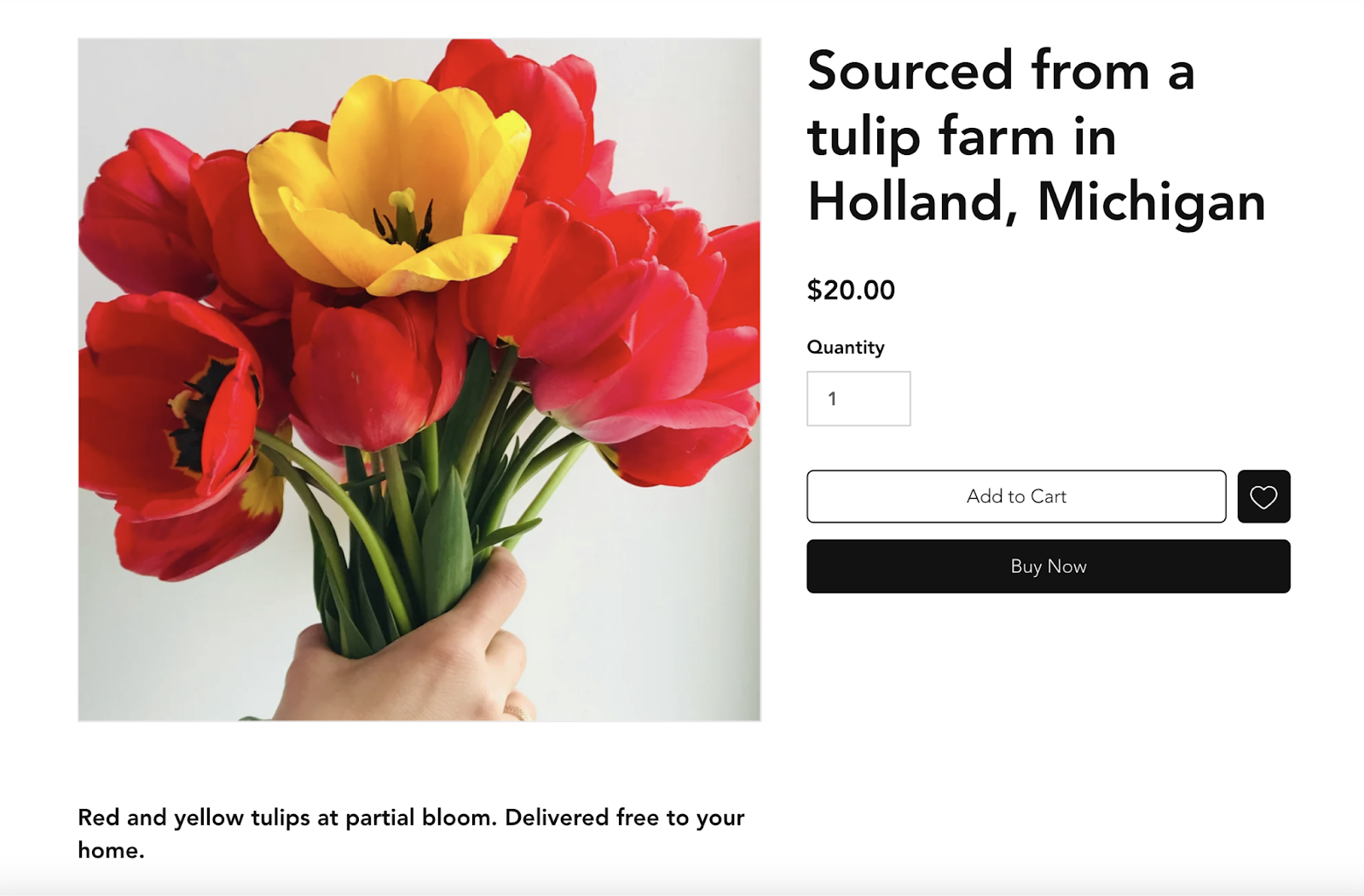The image size is (1364, 896).
Task: Click the white Add to Cart area
Action: [x=1016, y=496]
